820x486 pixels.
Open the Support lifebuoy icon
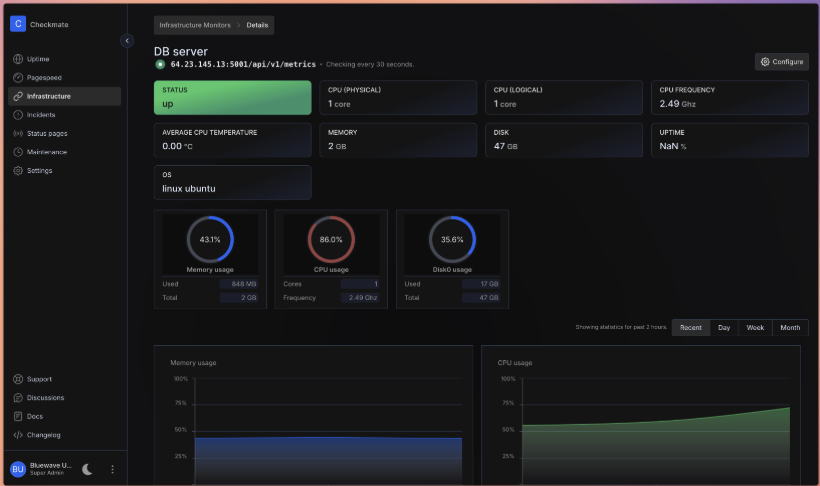click(x=18, y=379)
